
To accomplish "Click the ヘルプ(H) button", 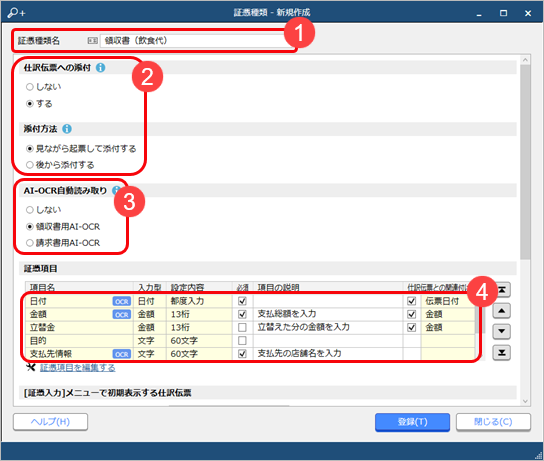I will click(x=50, y=422).
